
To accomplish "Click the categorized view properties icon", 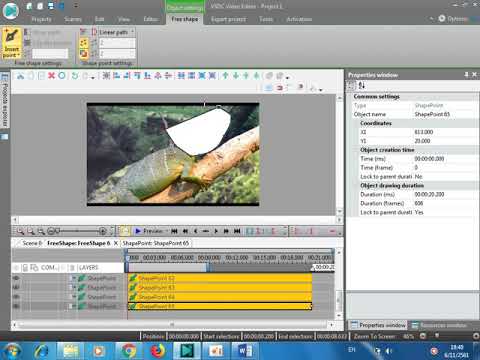I will point(351,86).
